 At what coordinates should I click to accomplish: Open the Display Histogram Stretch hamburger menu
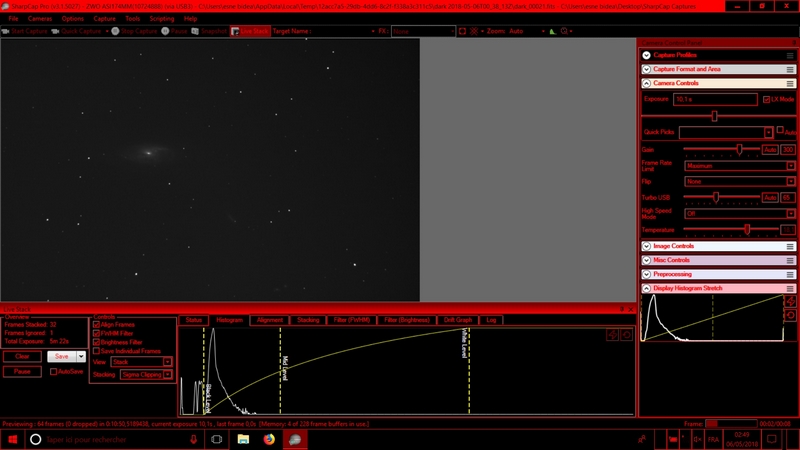point(790,288)
